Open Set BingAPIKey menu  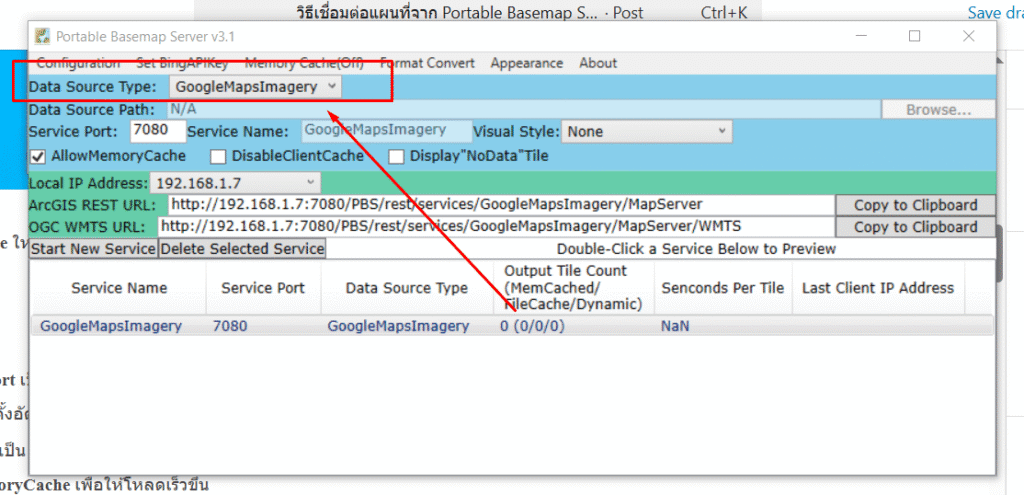pos(182,63)
